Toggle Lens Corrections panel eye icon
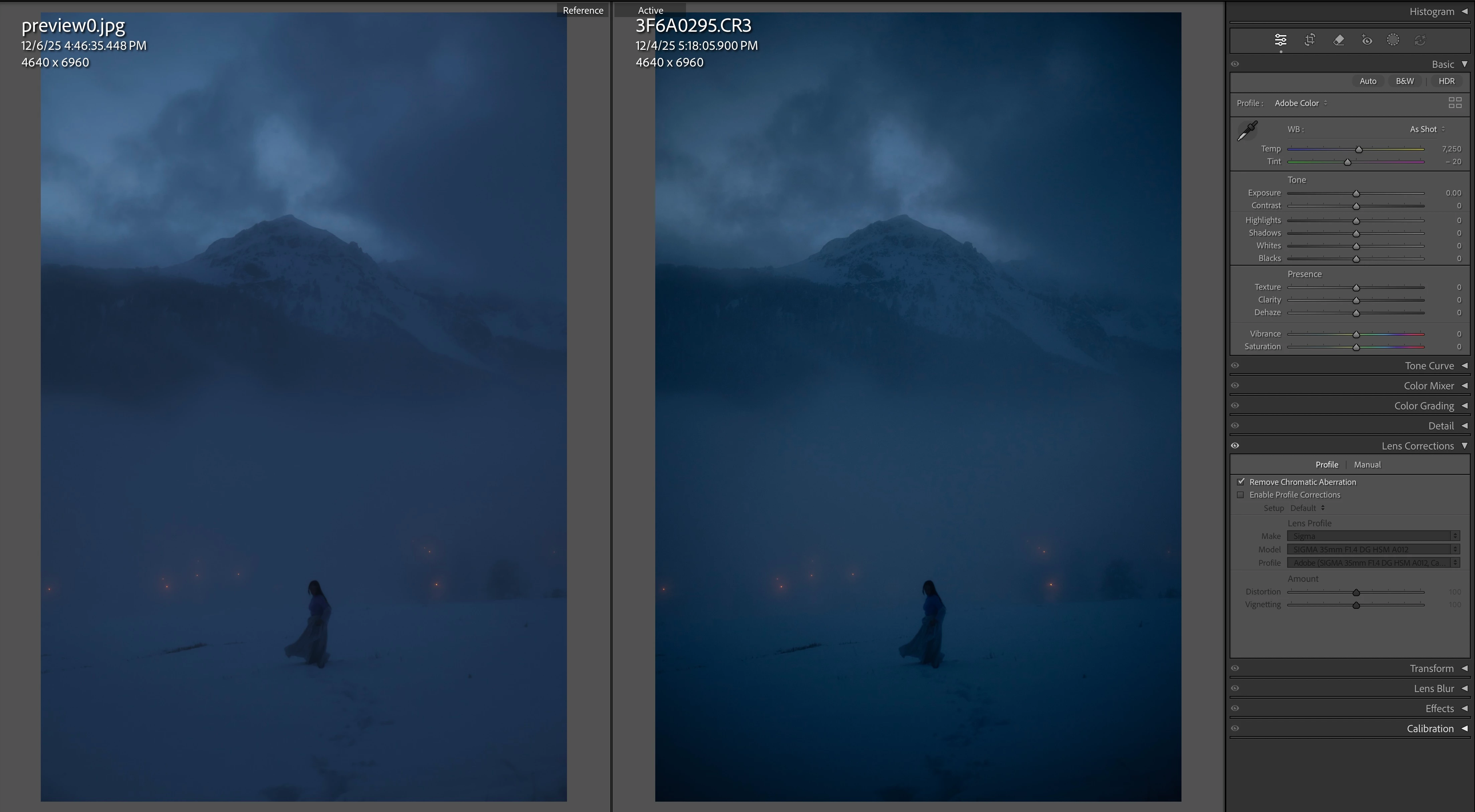1475x812 pixels. (1235, 446)
